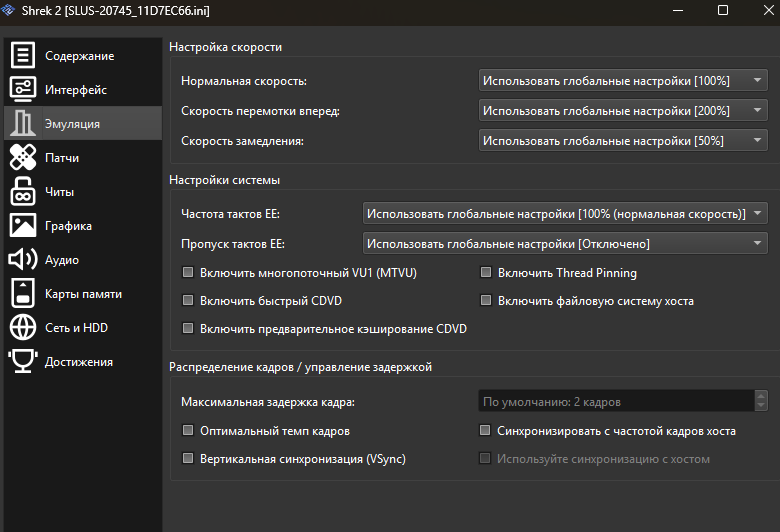Viewport: 780px width, 532px height.
Task: Go to the Патчи page
Action: [62, 158]
